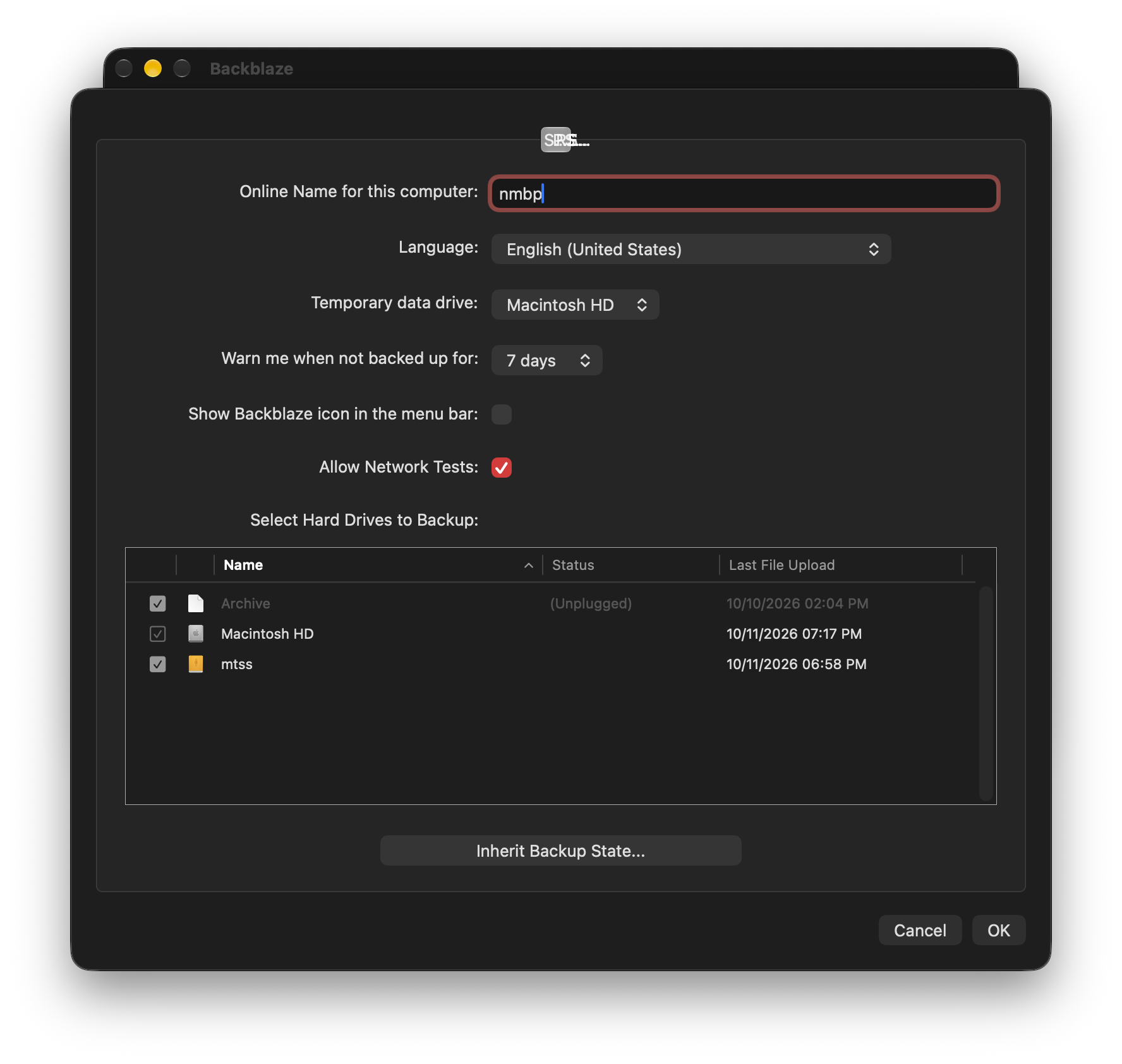Click the Online Name text field

pyautogui.click(x=744, y=193)
